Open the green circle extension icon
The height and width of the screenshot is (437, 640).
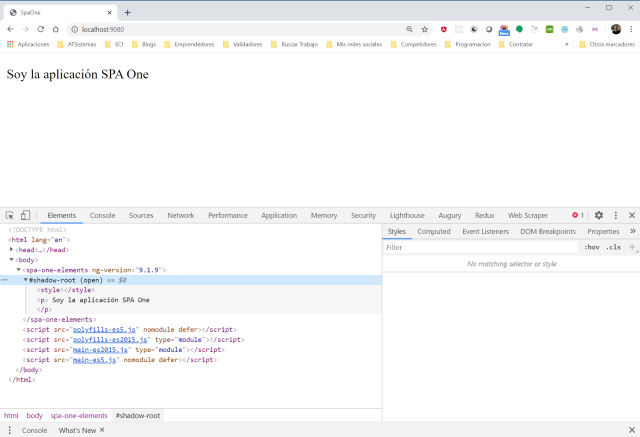tap(519, 29)
